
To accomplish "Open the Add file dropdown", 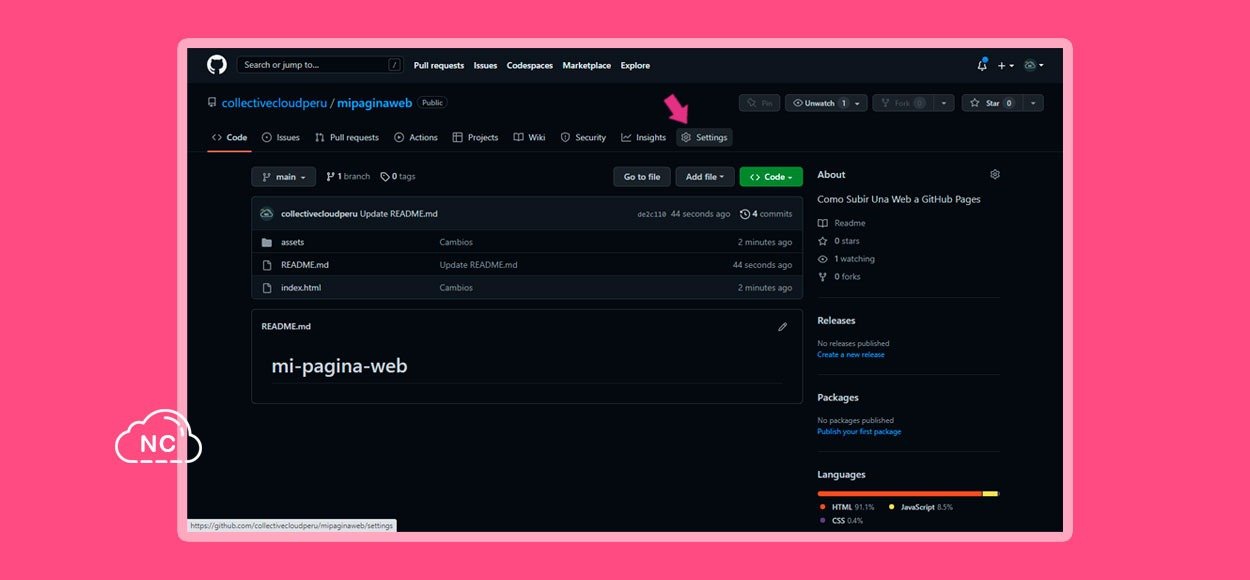I will (705, 177).
